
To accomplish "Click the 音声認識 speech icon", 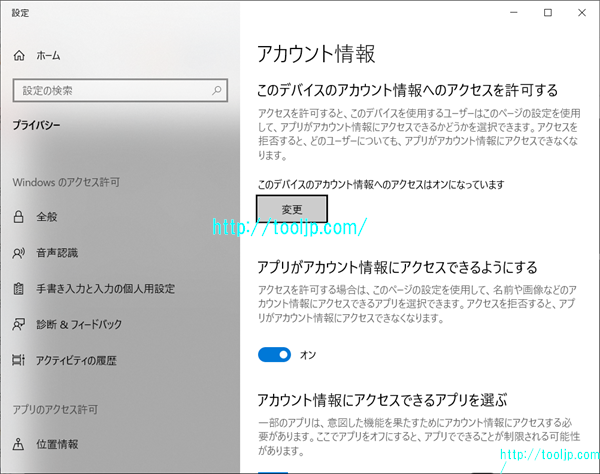I will (x=19, y=253).
